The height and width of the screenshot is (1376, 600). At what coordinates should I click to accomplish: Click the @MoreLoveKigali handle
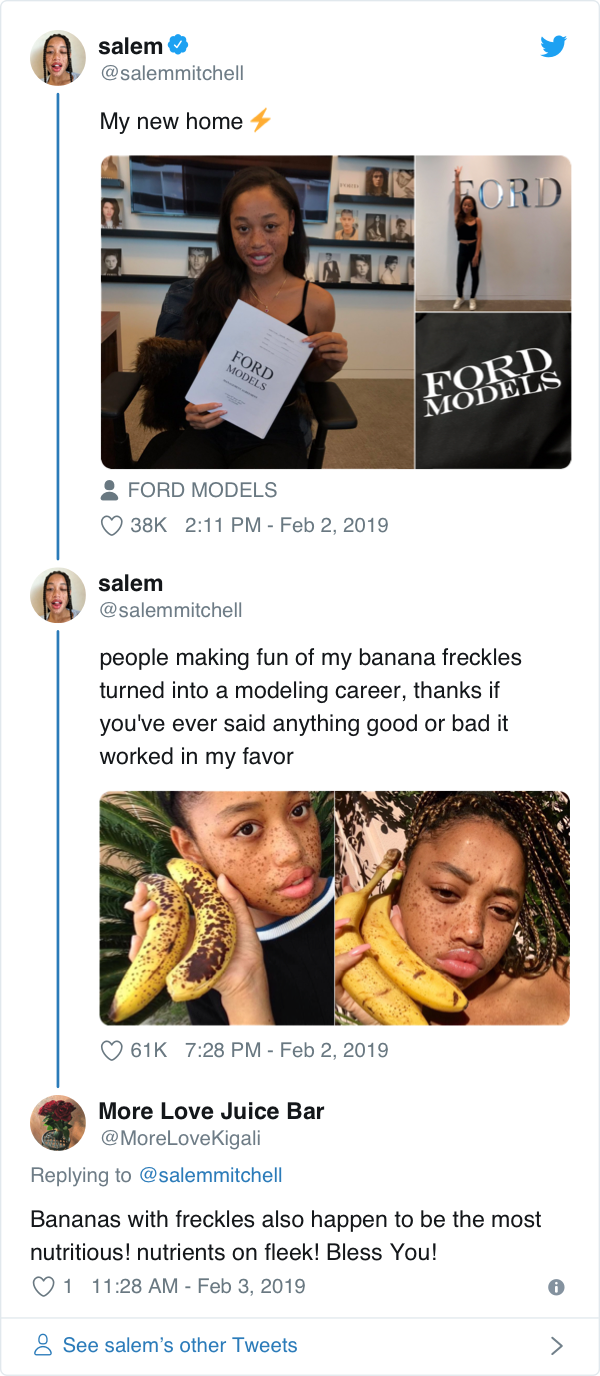pyautogui.click(x=180, y=1138)
